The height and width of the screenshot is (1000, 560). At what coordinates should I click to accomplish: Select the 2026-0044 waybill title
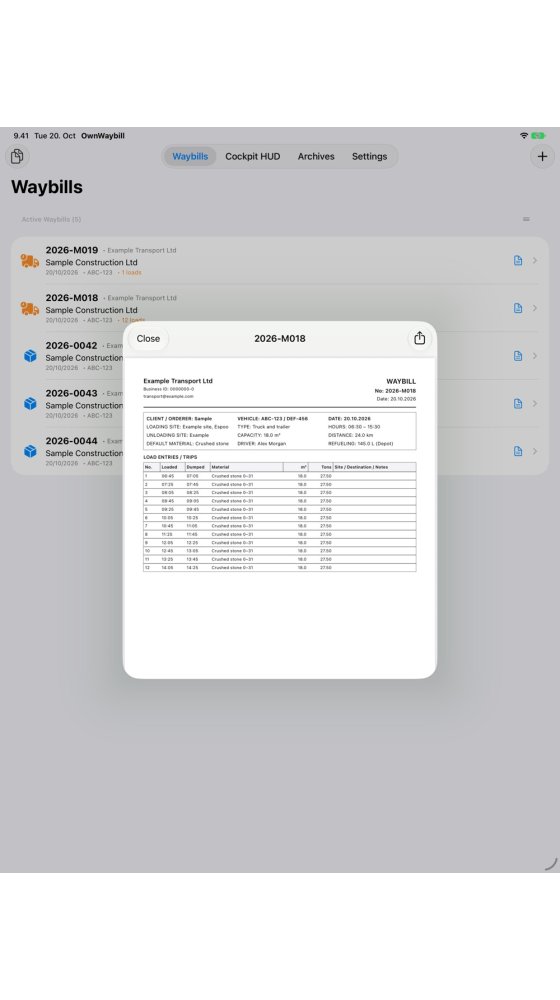pos(71,441)
